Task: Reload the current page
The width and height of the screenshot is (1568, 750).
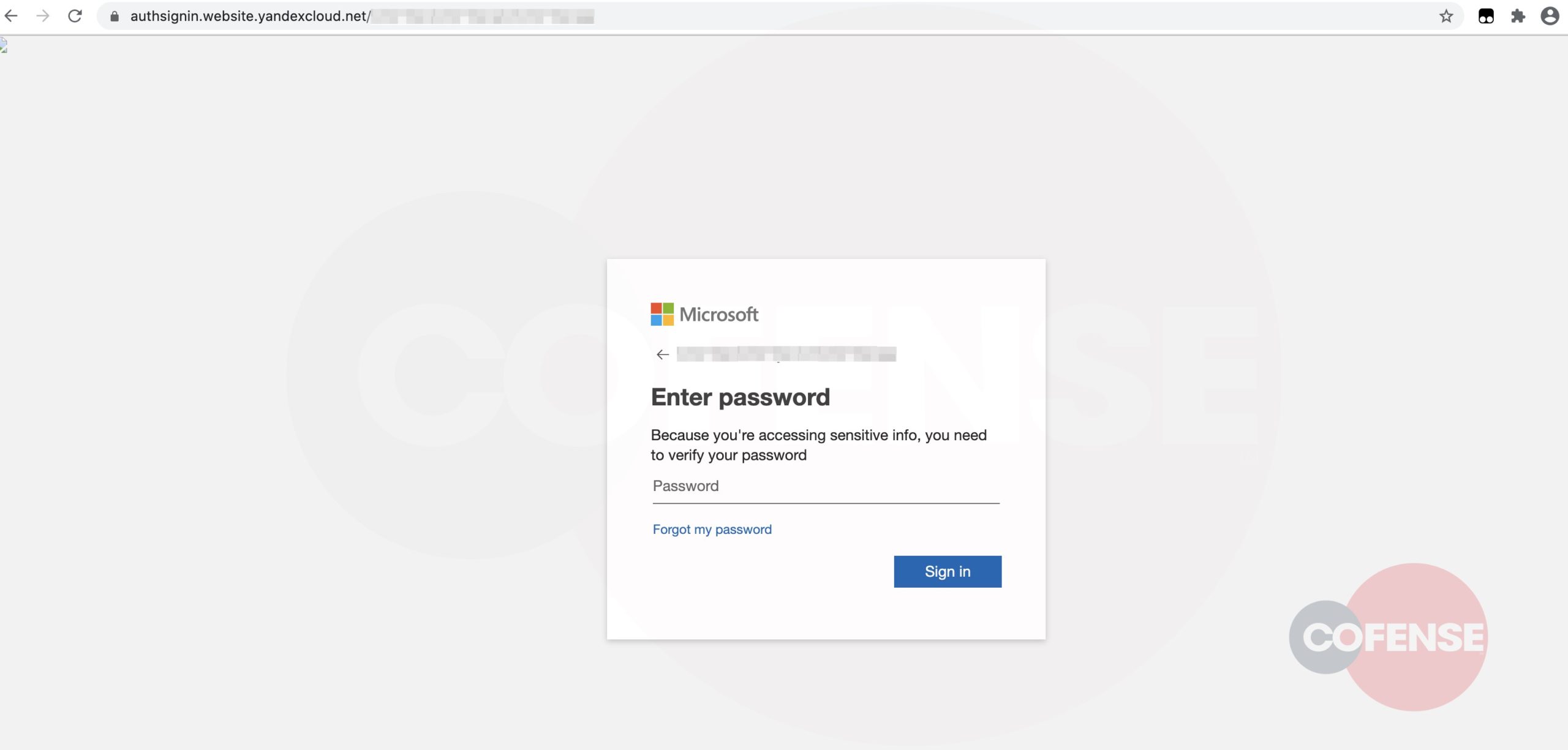Action: [75, 16]
